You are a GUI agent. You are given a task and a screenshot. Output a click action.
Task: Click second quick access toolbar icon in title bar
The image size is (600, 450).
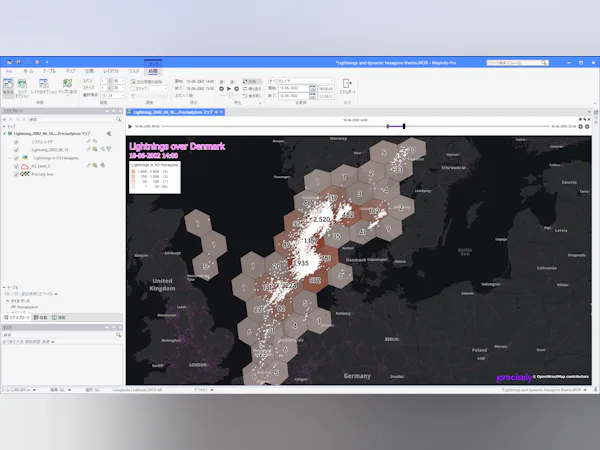coord(18,62)
